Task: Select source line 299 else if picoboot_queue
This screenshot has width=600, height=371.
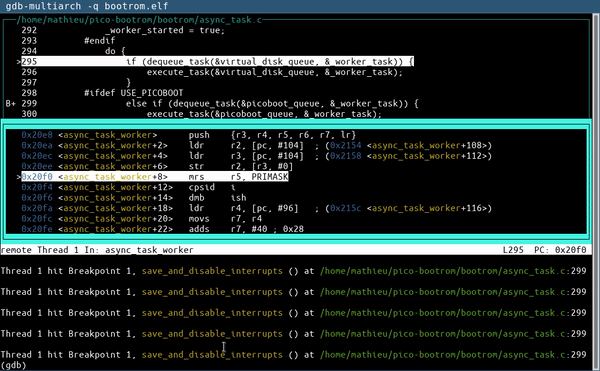Action: pos(220,103)
